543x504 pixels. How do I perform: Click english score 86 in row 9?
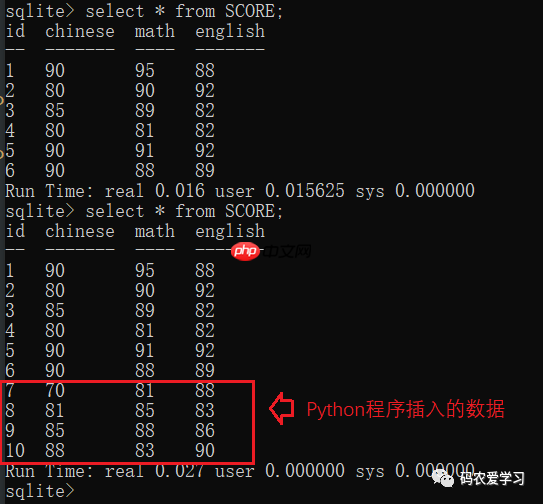pyautogui.click(x=205, y=431)
